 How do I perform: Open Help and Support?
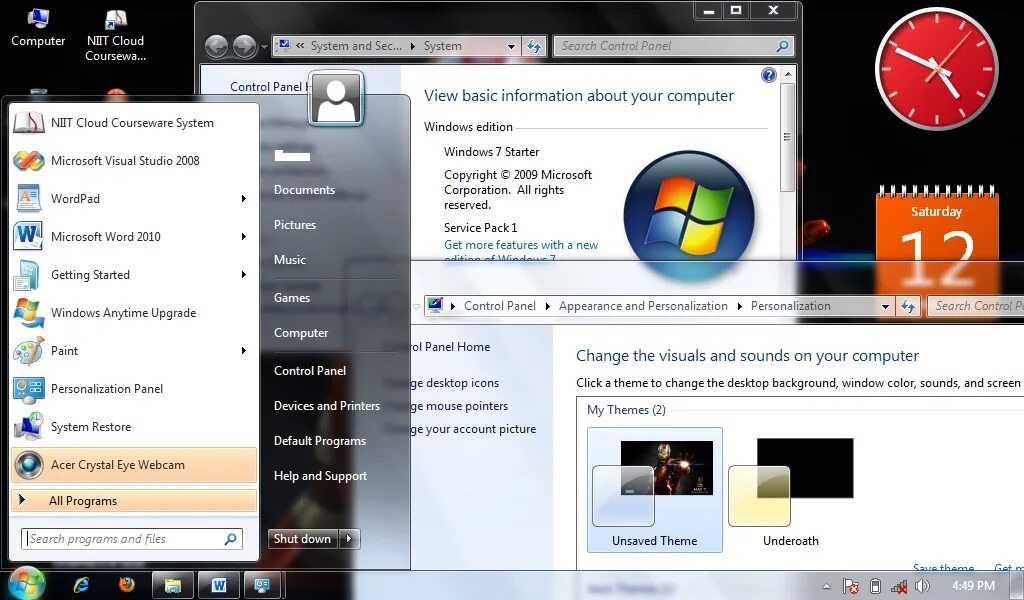pos(320,476)
